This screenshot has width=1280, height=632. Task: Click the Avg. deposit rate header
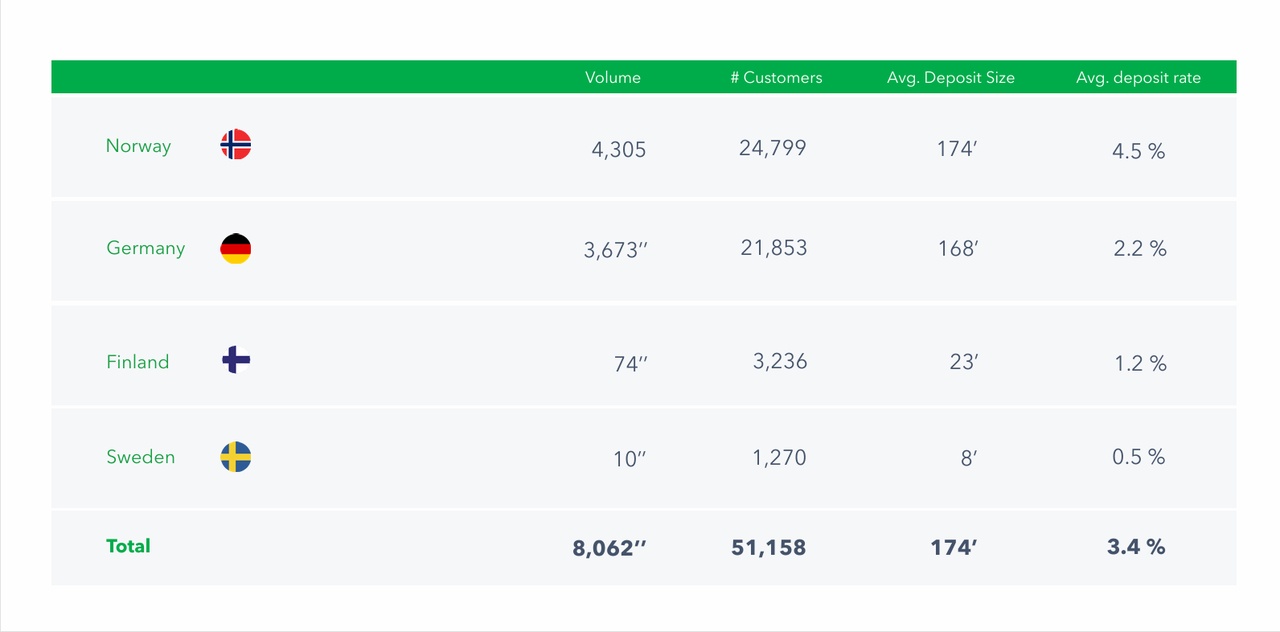pyautogui.click(x=1138, y=77)
